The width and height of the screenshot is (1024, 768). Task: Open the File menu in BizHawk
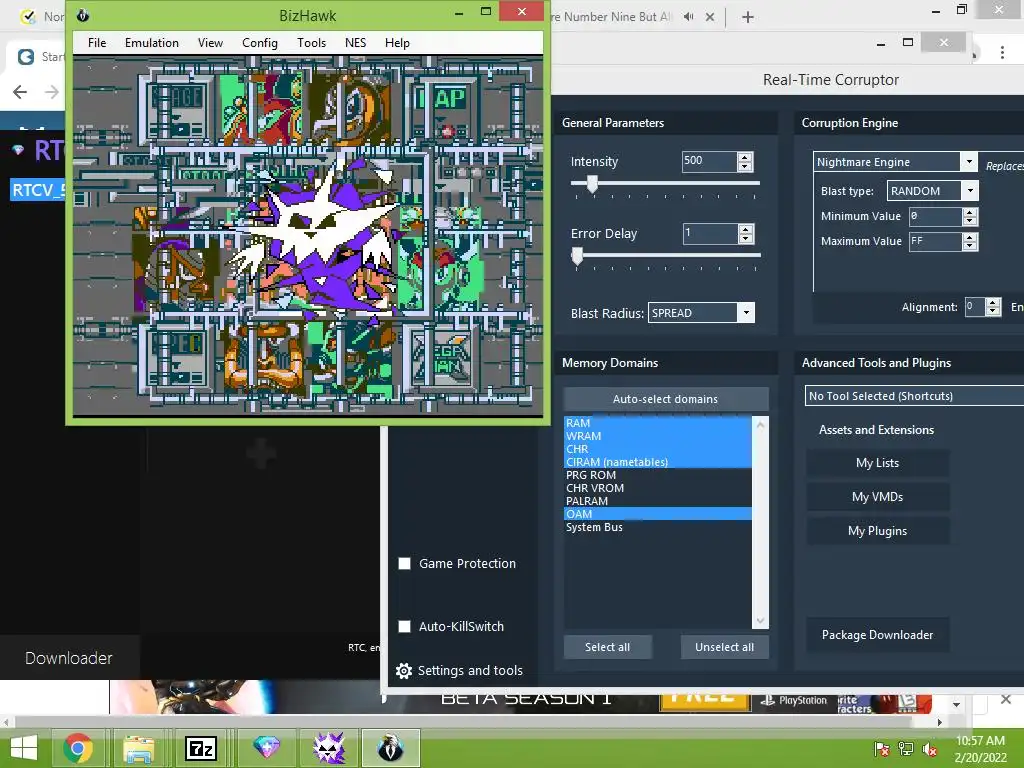click(97, 43)
